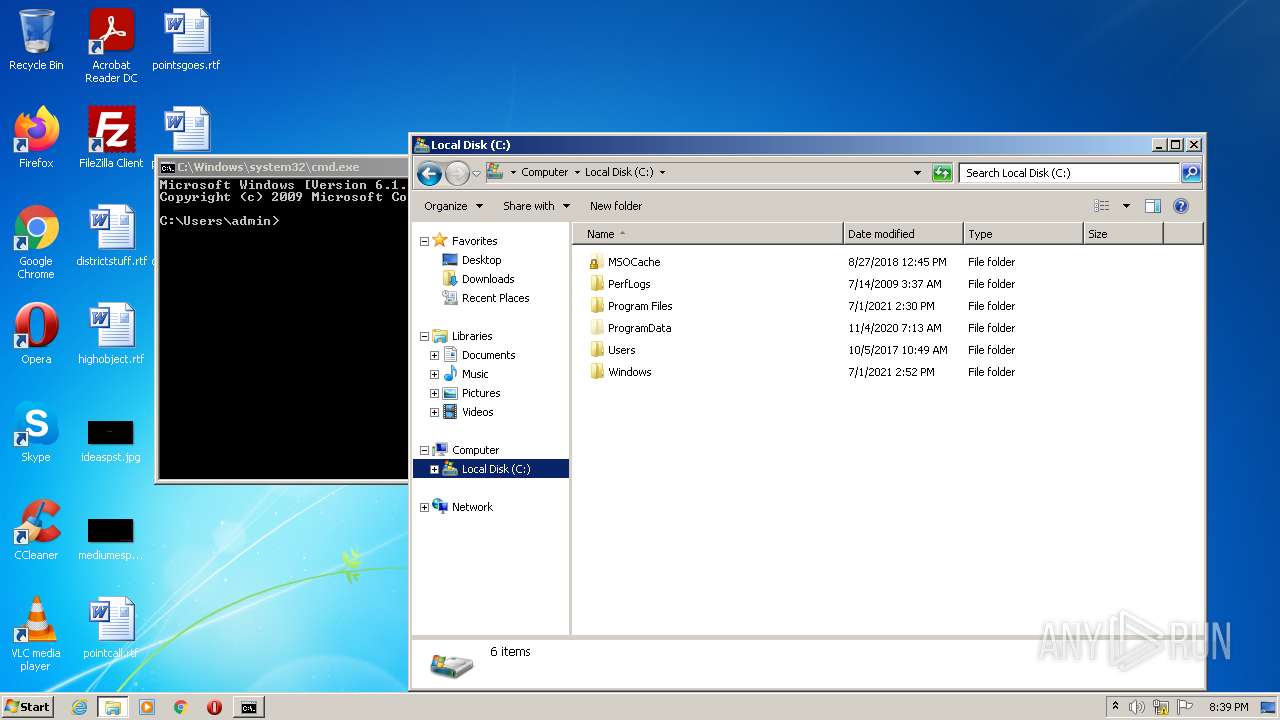Switch to the cmd.exe taskbar button

tap(248, 707)
